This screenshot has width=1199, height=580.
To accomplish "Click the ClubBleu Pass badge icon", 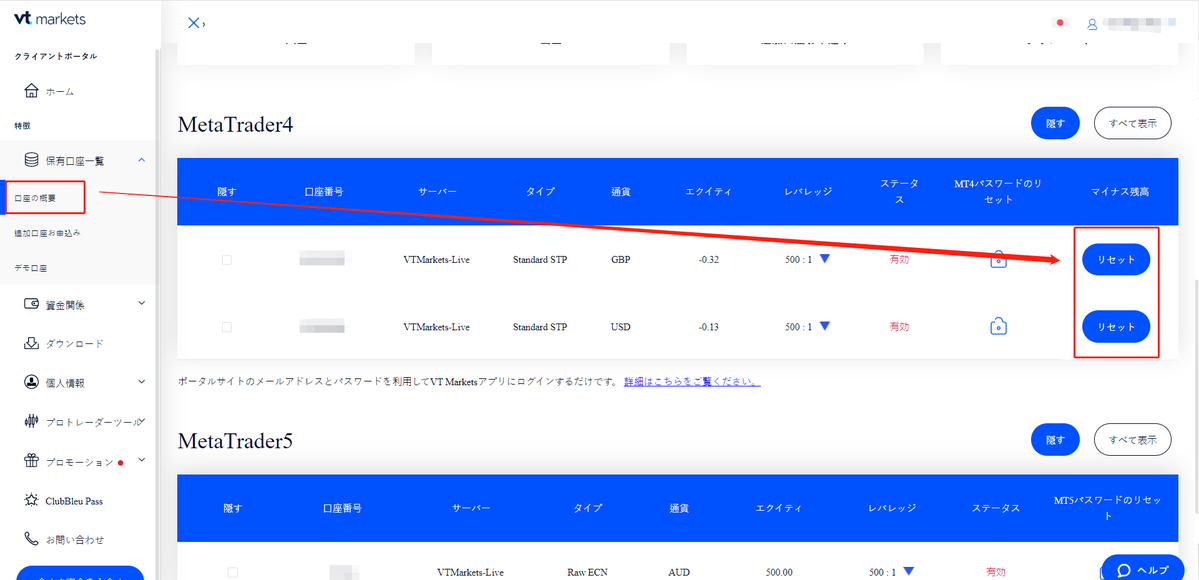I will pyautogui.click(x=31, y=500).
